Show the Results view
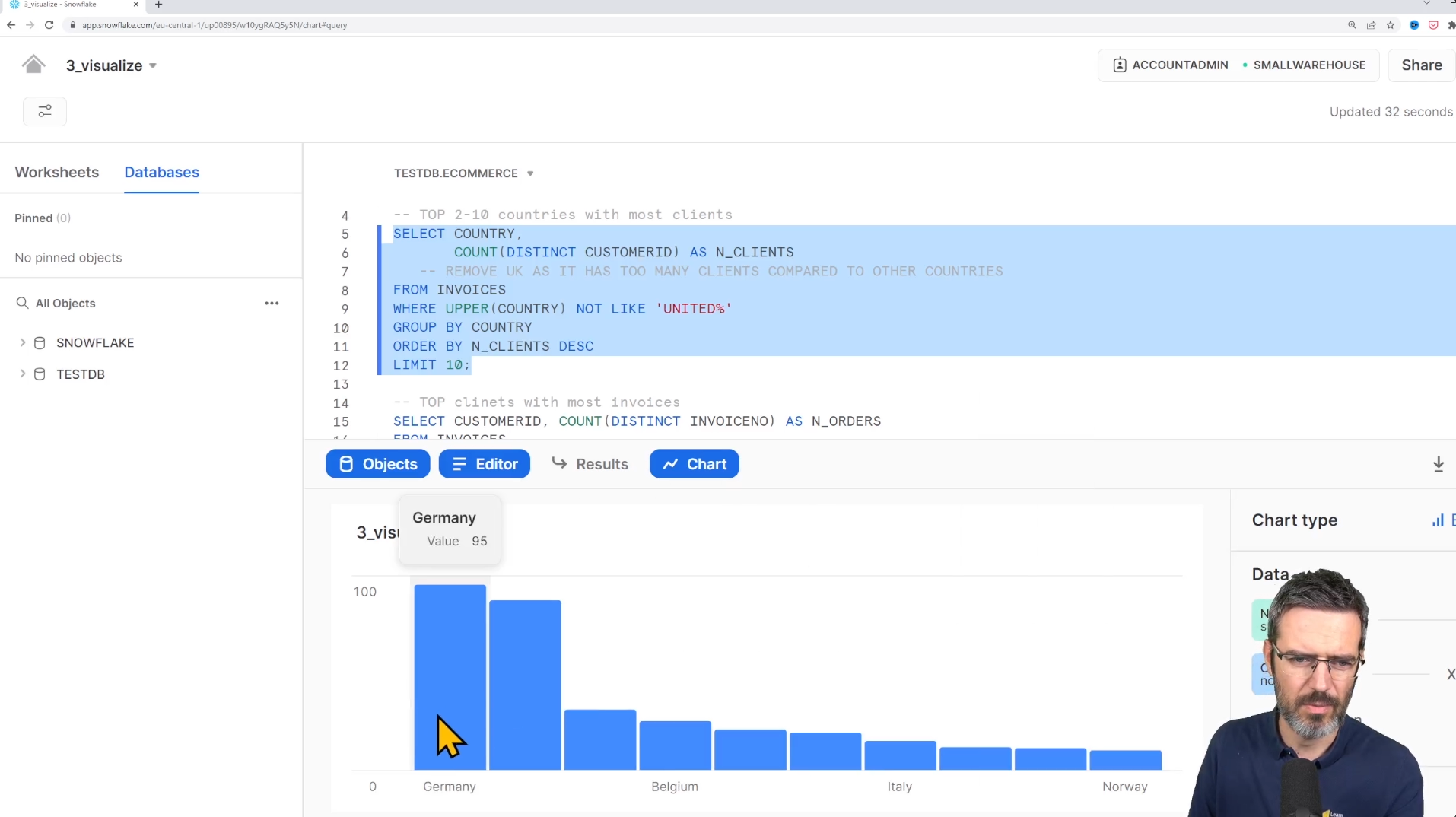Viewport: 1456px width, 817px height. 590,464
